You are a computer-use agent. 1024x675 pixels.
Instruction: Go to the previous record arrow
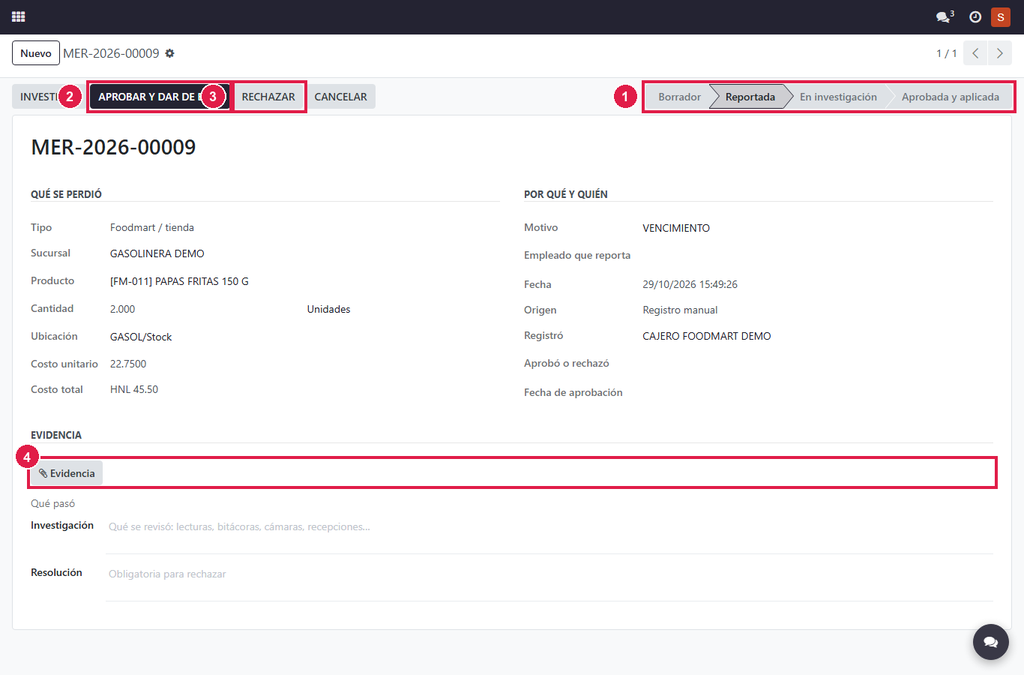click(975, 54)
